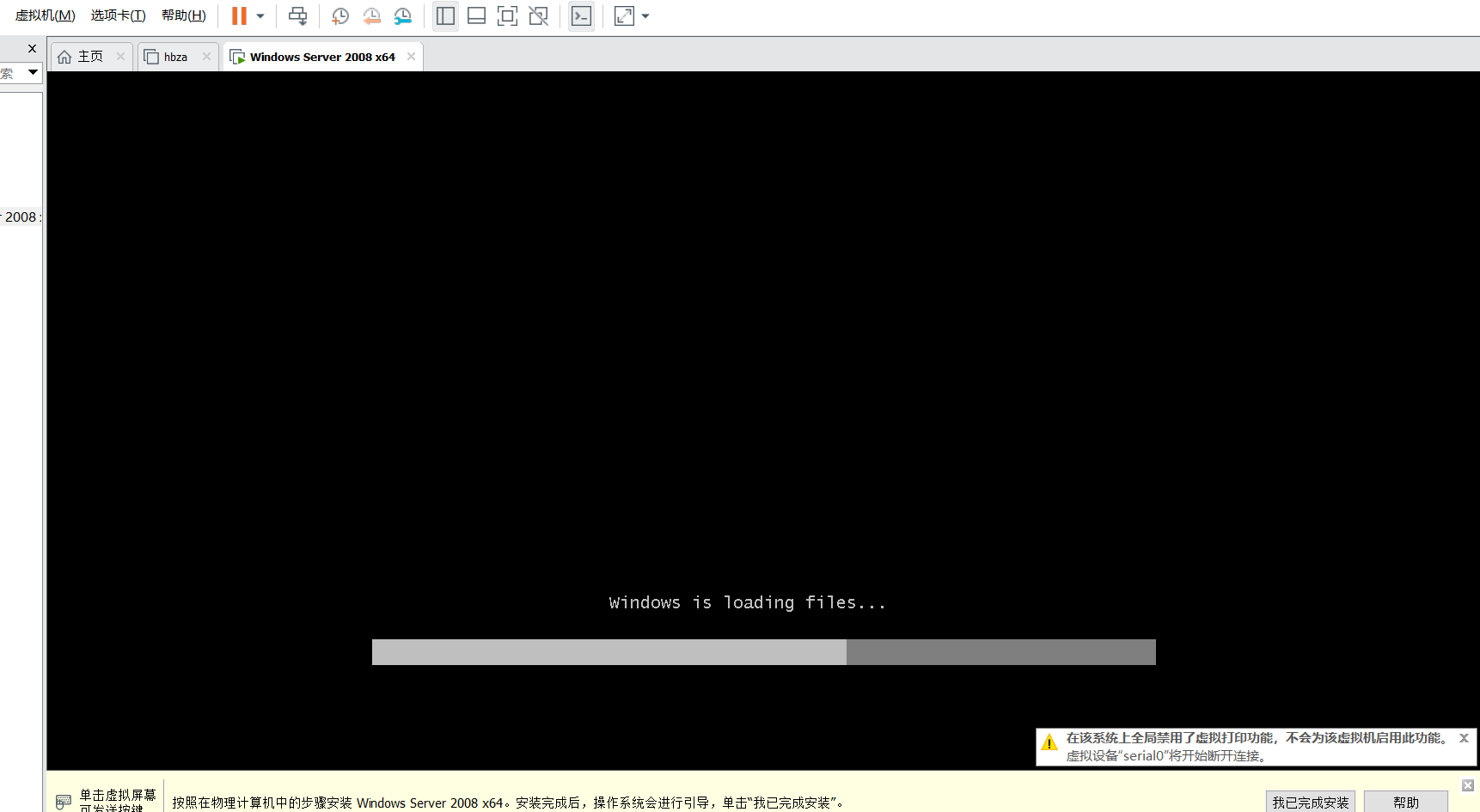
Task: Close the hbza tab
Action: 206,57
